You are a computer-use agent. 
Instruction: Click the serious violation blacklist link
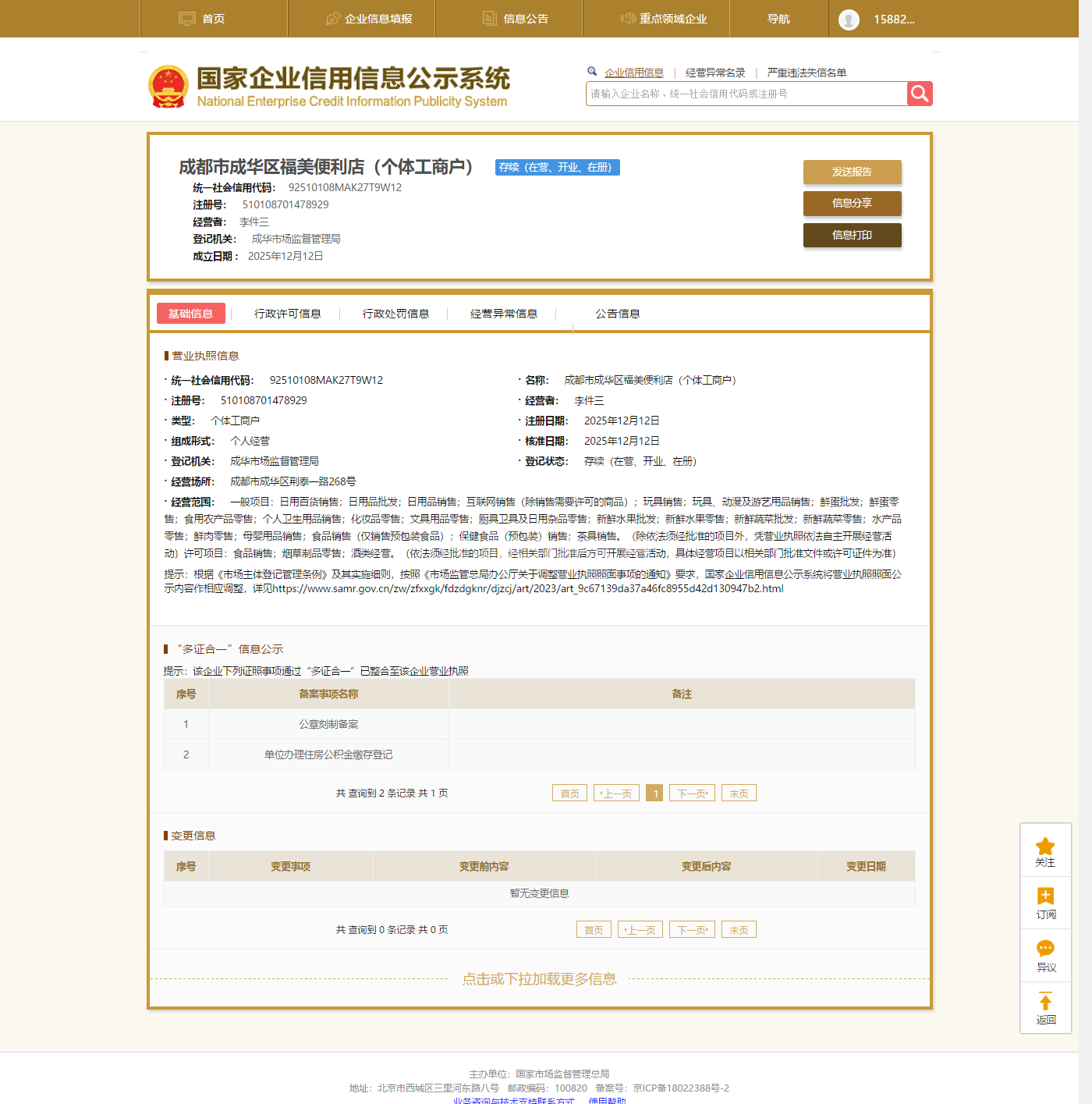(807, 73)
